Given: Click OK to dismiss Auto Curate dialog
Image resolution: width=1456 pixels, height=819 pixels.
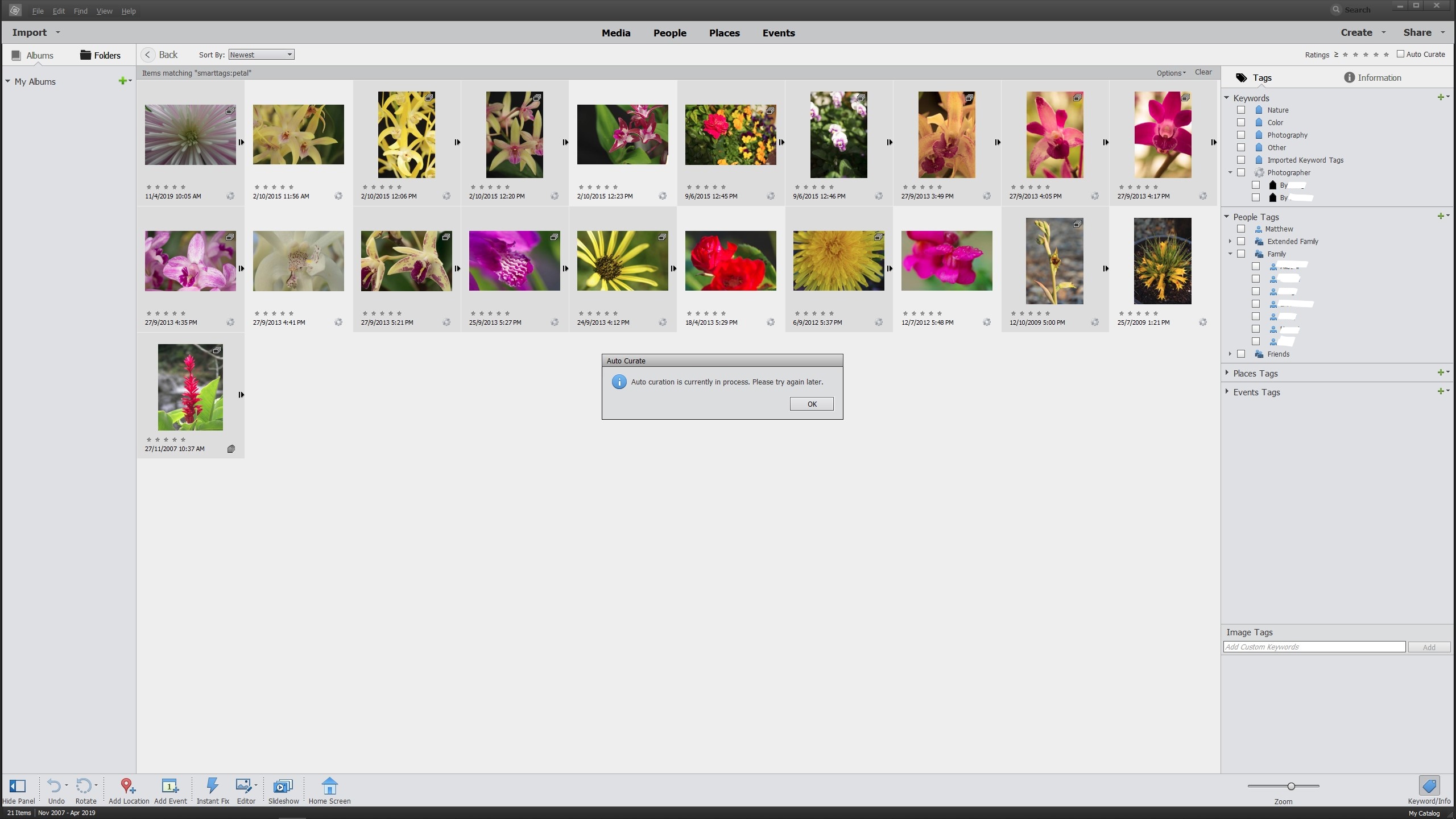Looking at the screenshot, I should (811, 403).
